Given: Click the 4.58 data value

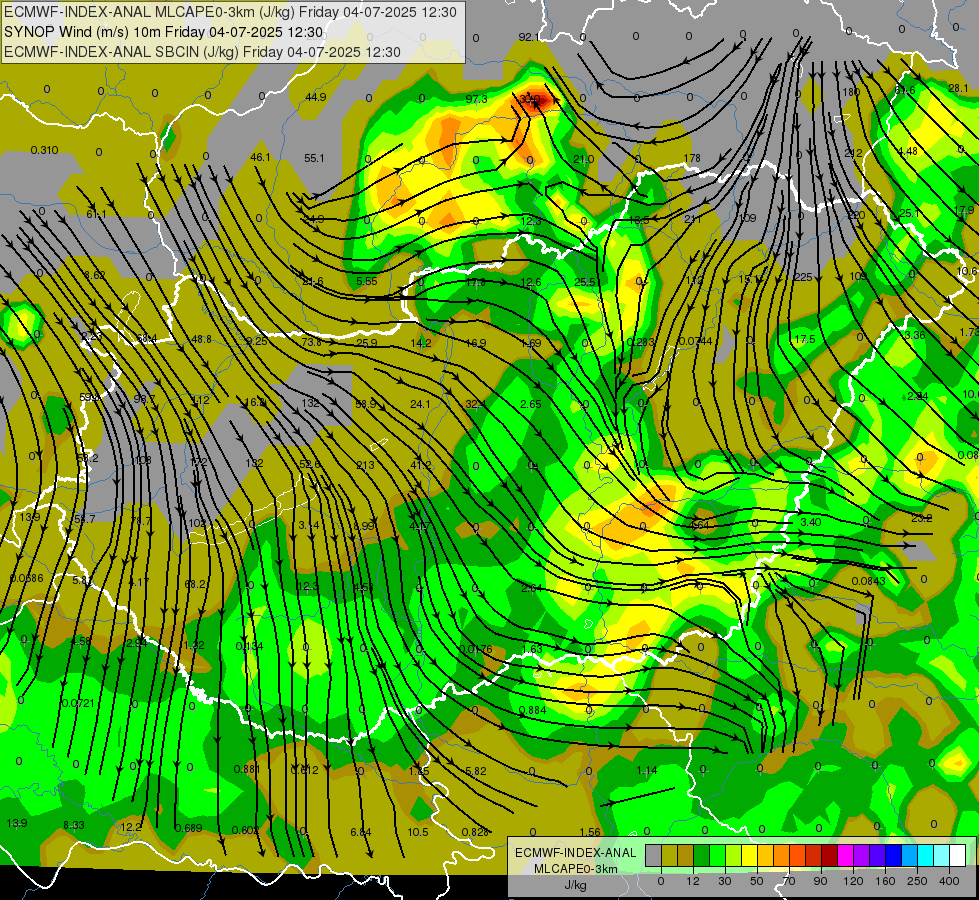Looking at the screenshot, I should pyautogui.click(x=81, y=641).
